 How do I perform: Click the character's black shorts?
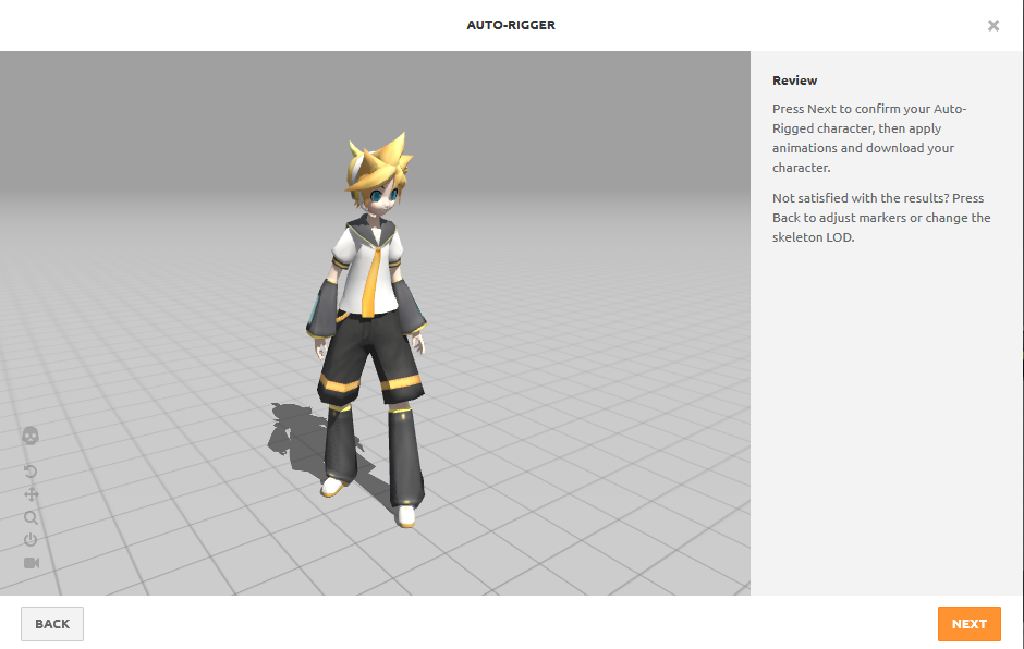pos(368,350)
